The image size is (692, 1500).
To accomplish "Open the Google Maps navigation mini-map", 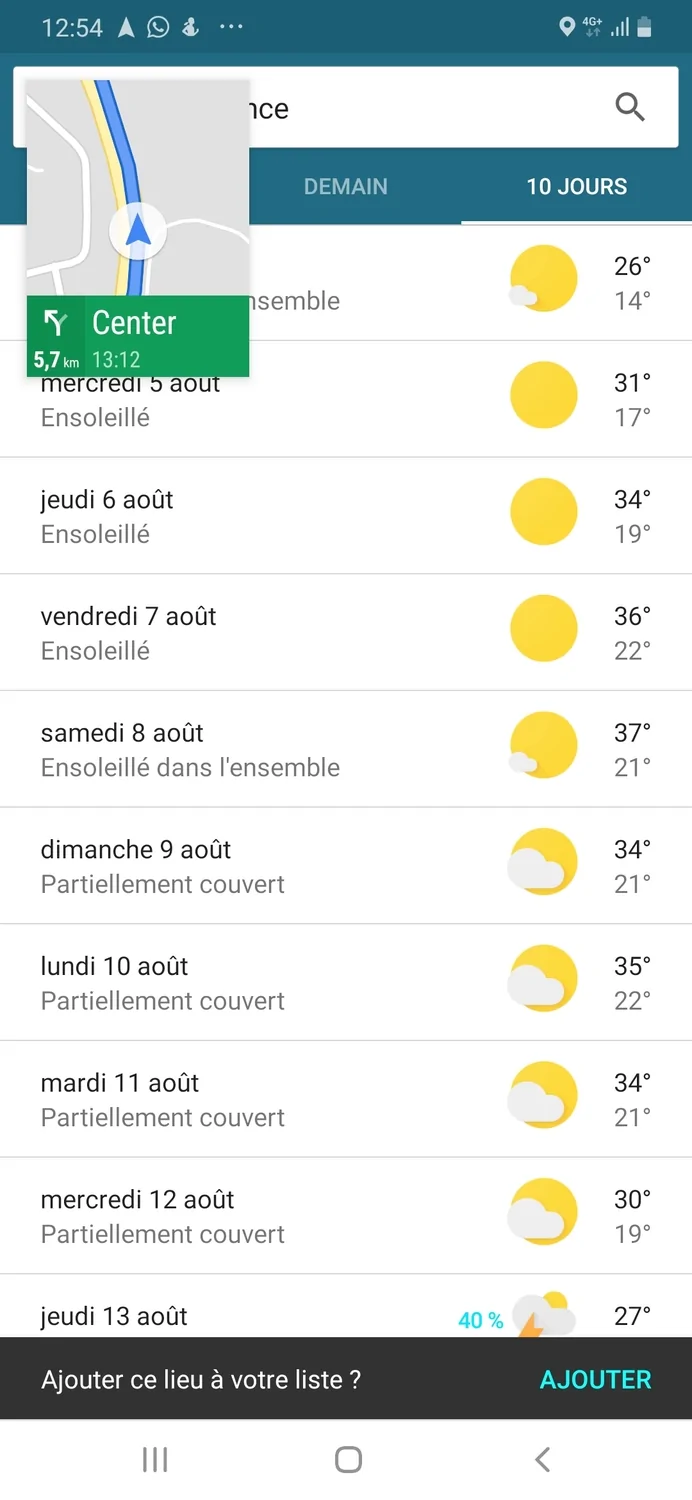I will click(x=137, y=188).
